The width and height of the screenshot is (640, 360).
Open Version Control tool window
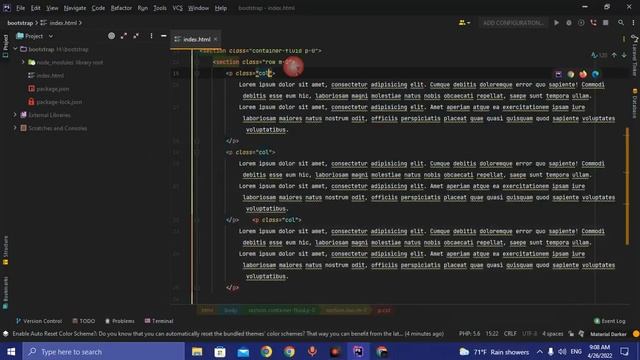tap(39, 321)
